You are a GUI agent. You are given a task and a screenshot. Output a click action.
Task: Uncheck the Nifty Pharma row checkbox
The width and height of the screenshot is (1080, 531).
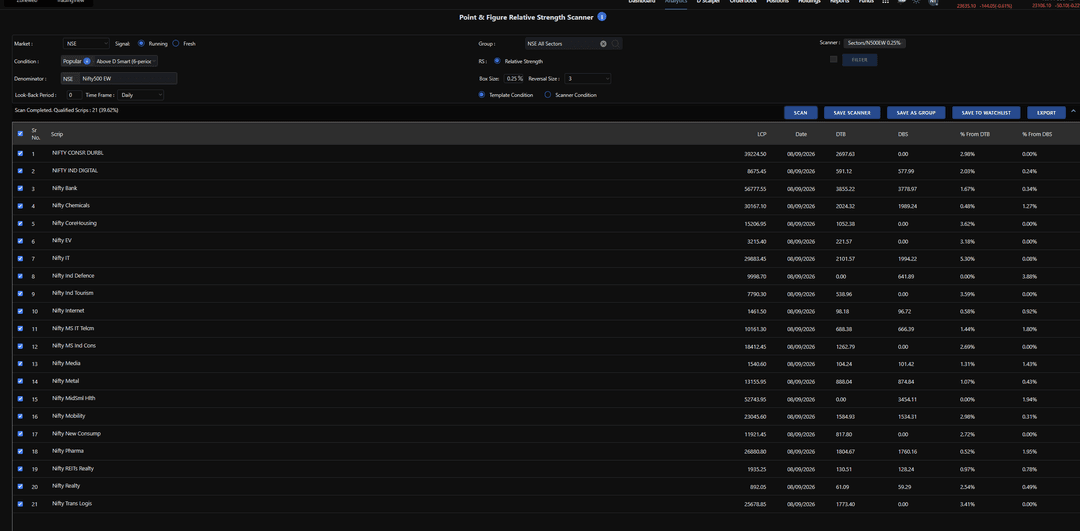(x=20, y=451)
